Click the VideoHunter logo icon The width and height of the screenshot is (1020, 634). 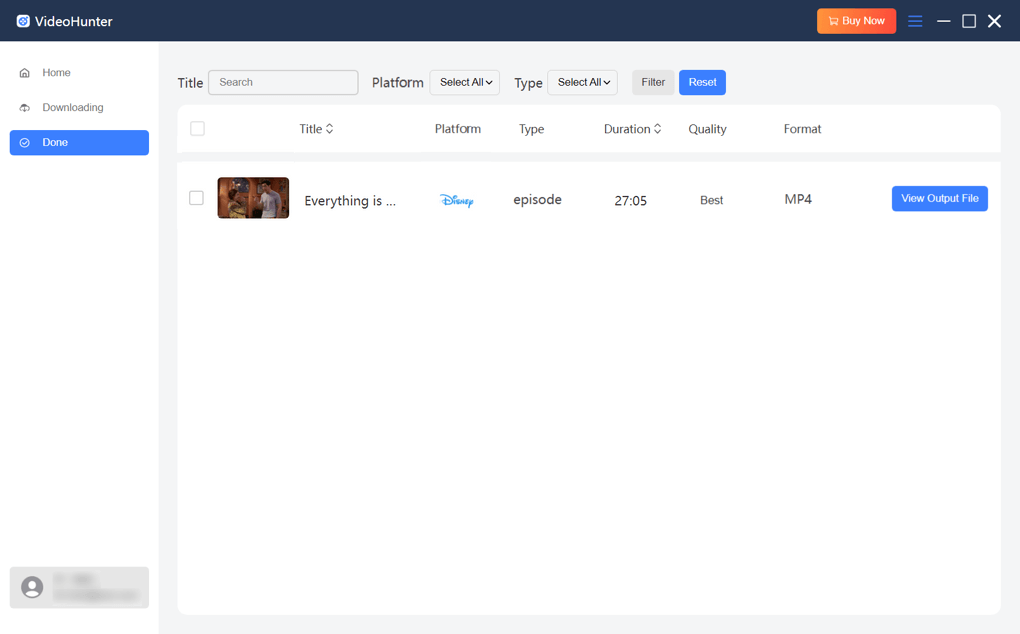click(x=23, y=21)
